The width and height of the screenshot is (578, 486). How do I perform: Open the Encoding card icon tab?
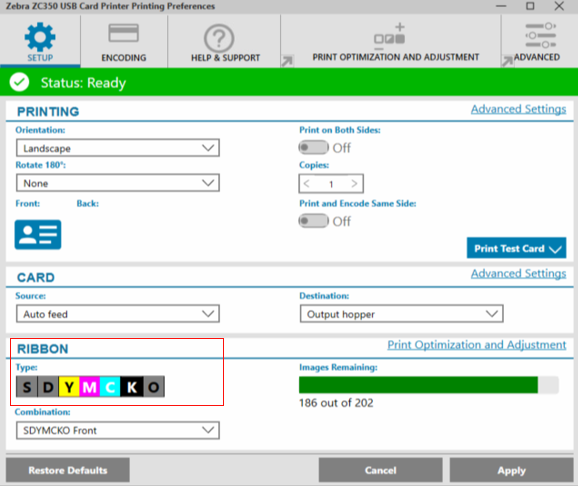click(x=123, y=33)
